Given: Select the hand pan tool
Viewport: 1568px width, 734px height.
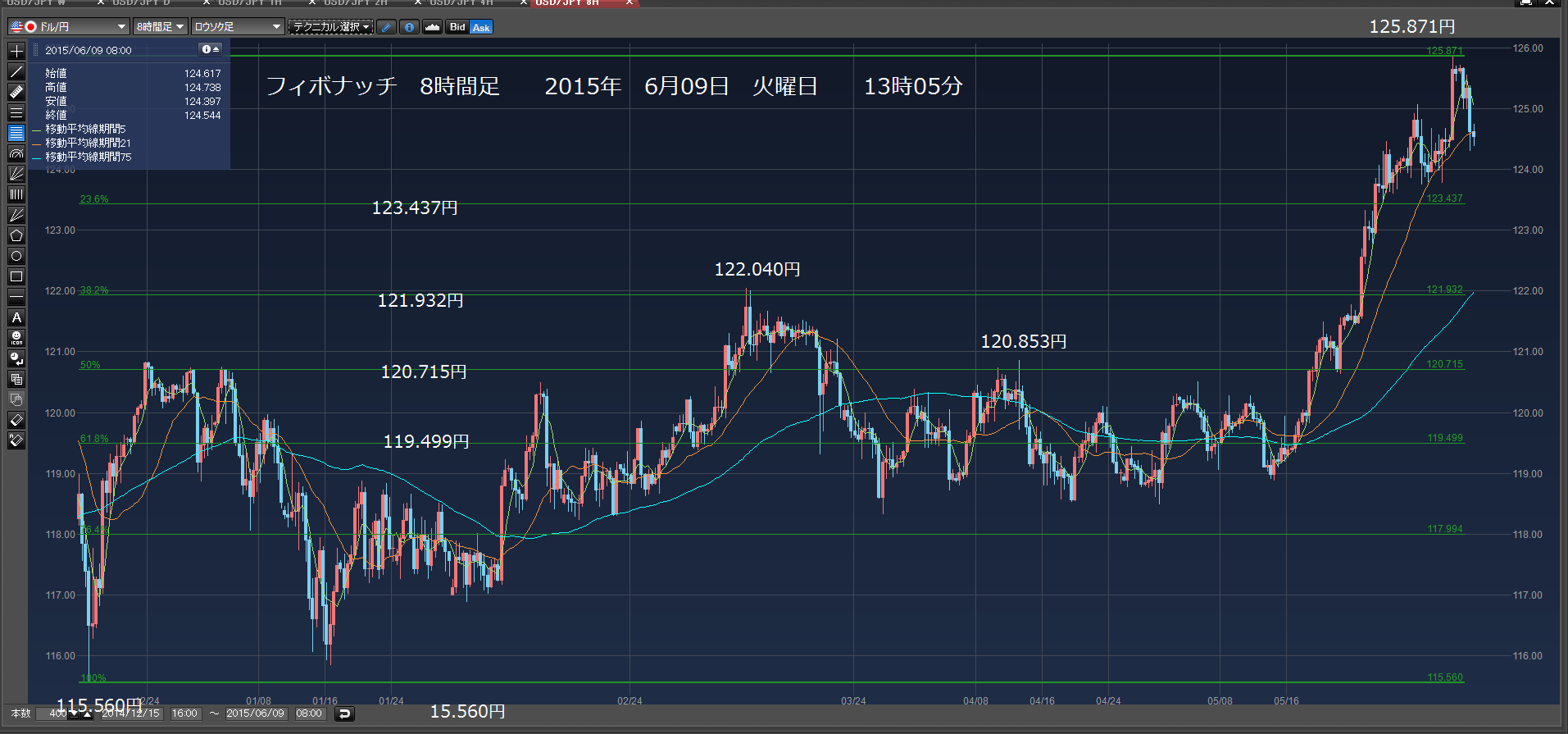Looking at the screenshot, I should [16, 399].
